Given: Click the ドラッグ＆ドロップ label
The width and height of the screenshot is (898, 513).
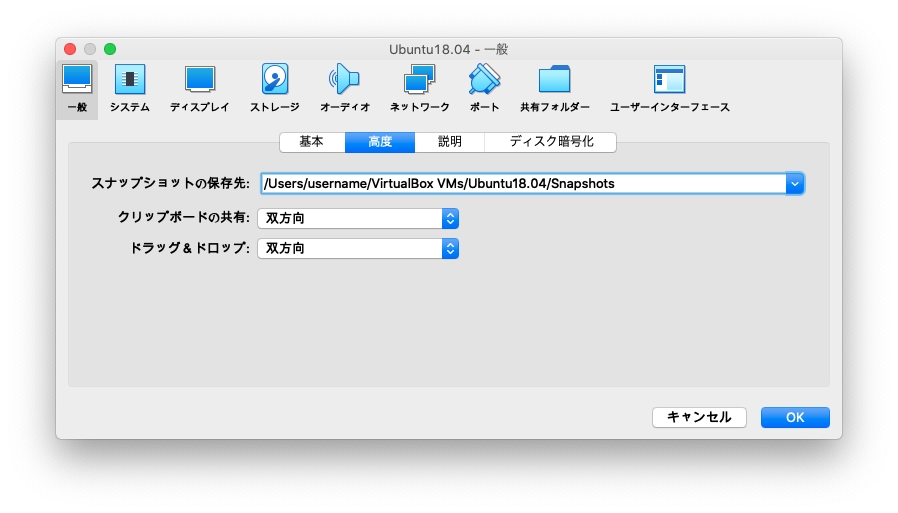Looking at the screenshot, I should pyautogui.click(x=190, y=248).
